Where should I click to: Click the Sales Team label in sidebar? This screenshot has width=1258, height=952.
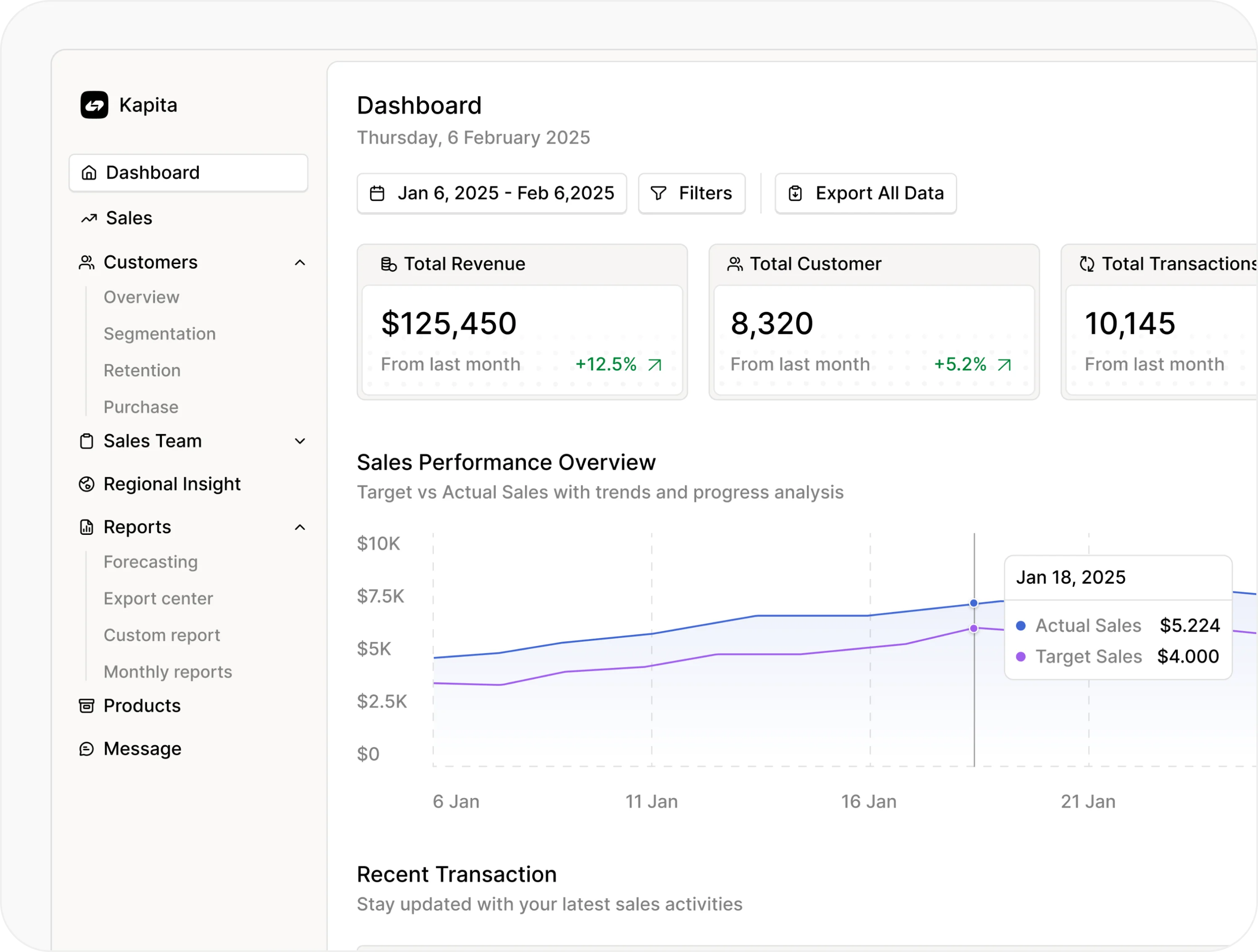(153, 442)
